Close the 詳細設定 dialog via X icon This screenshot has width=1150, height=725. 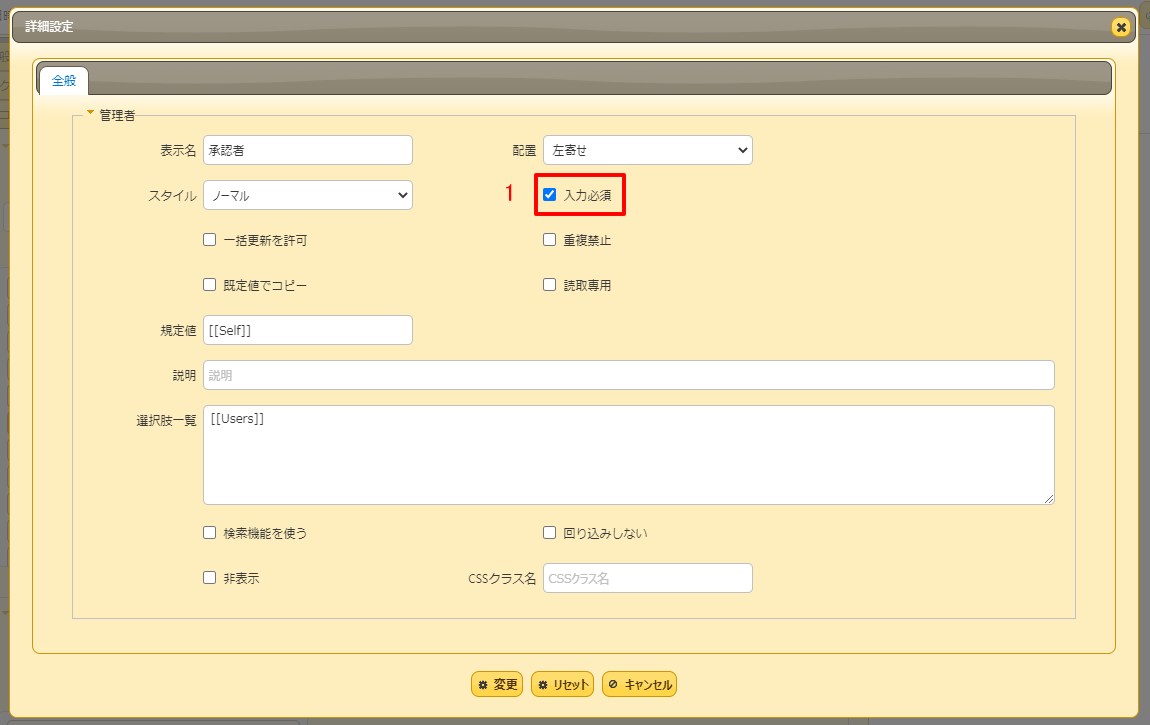[x=1120, y=28]
